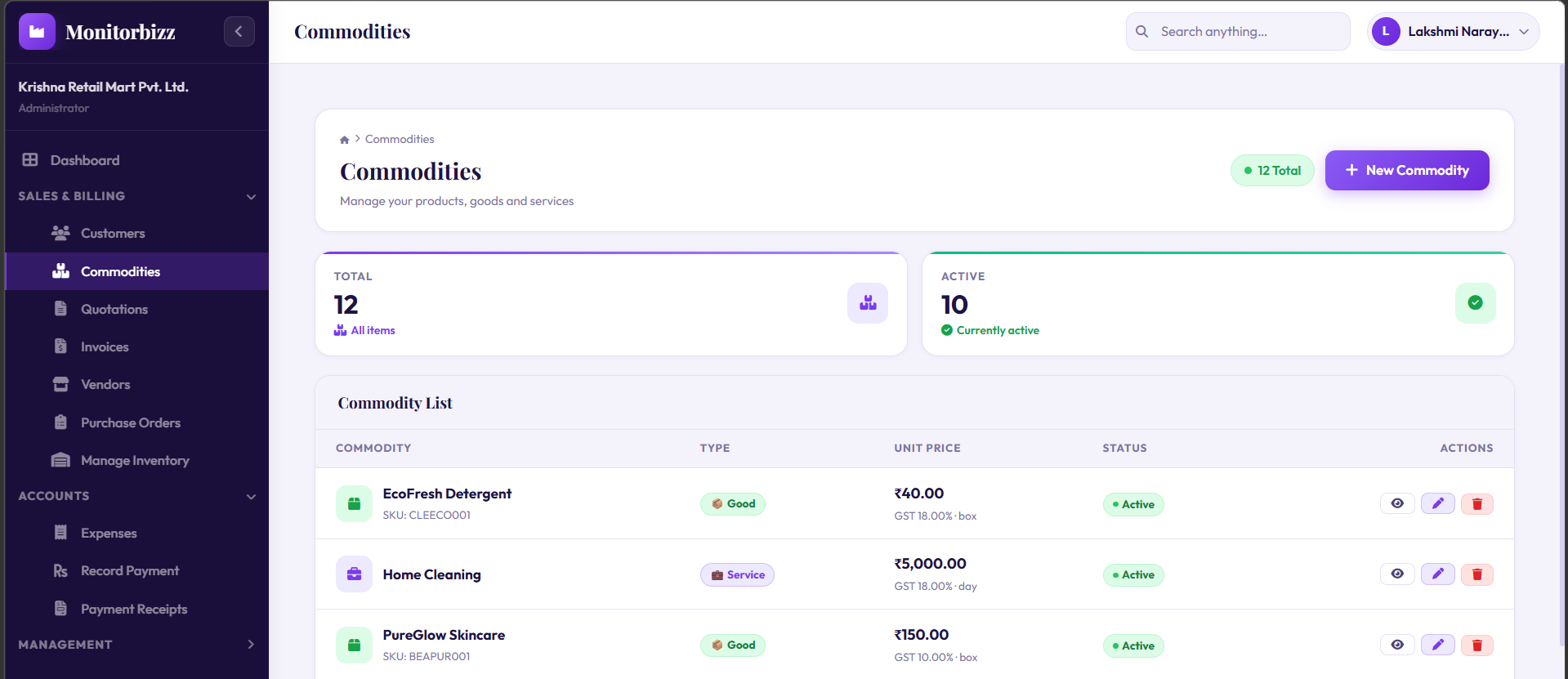The width and height of the screenshot is (1568, 679).
Task: Collapse the Sales & Billing section
Action: 251,197
